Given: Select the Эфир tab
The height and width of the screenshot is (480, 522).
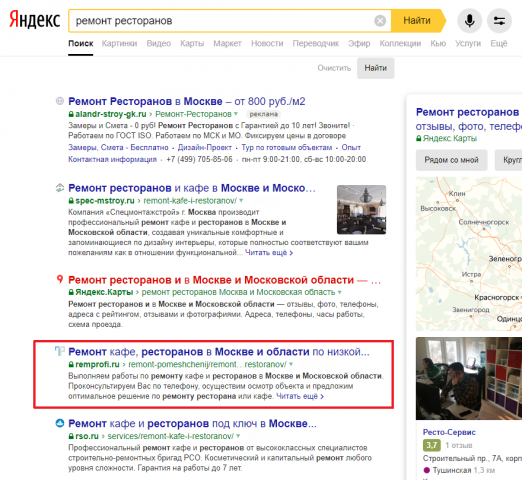Looking at the screenshot, I should pyautogui.click(x=359, y=43).
